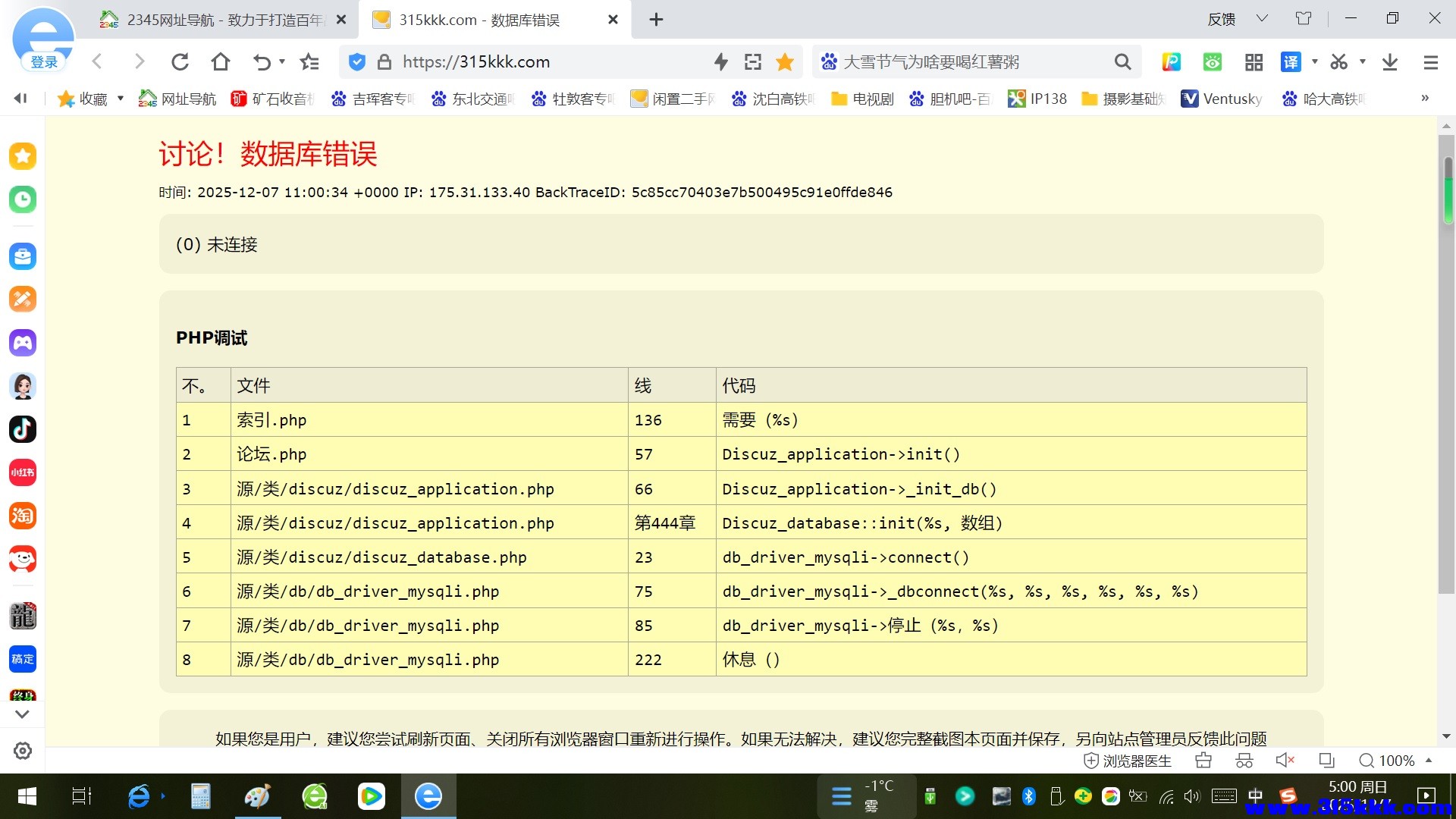The width and height of the screenshot is (1456, 819).
Task: Click inside the address bar
Action: 531,62
